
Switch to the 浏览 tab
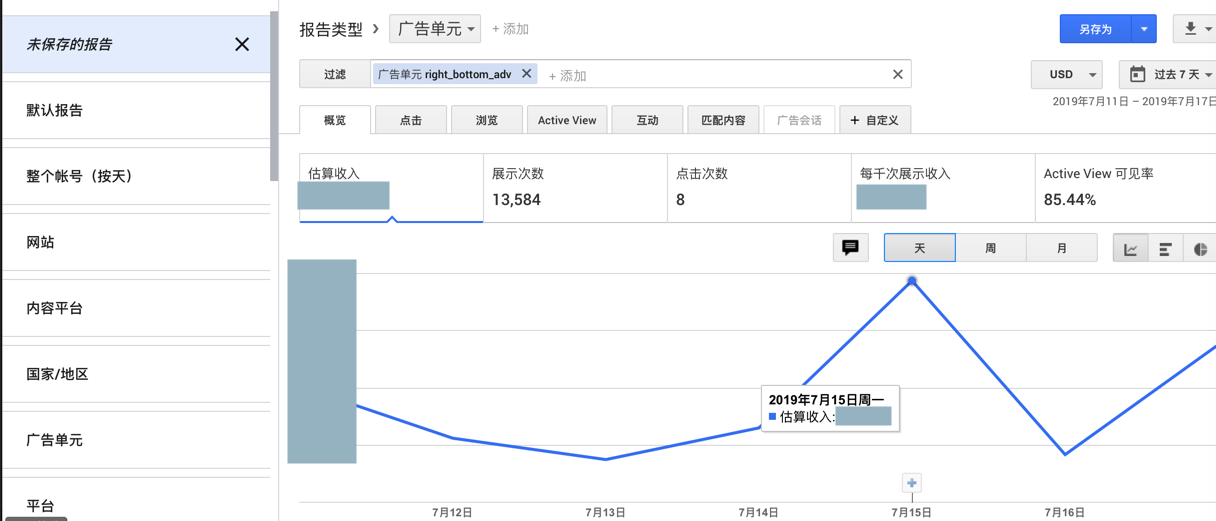click(487, 120)
